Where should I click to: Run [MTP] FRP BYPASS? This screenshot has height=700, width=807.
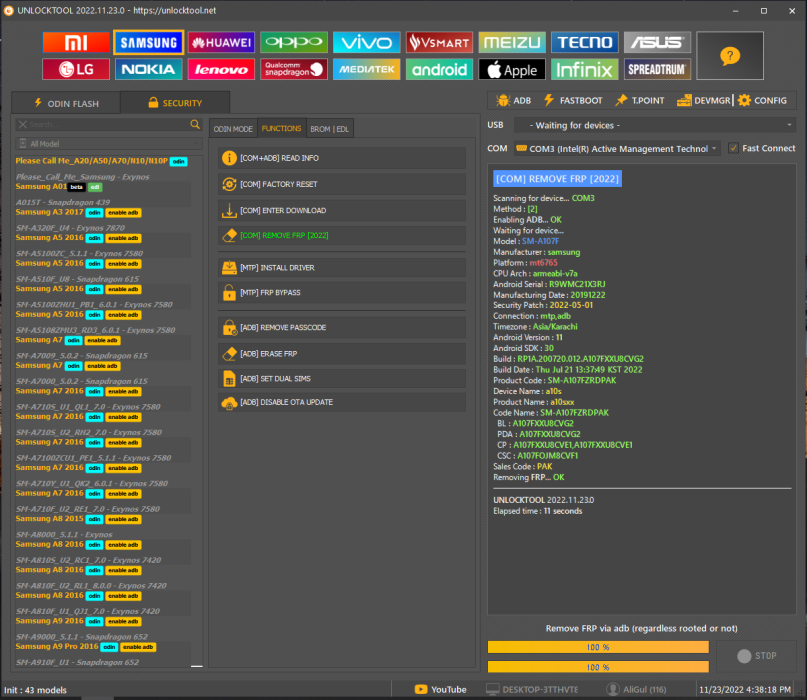point(342,292)
